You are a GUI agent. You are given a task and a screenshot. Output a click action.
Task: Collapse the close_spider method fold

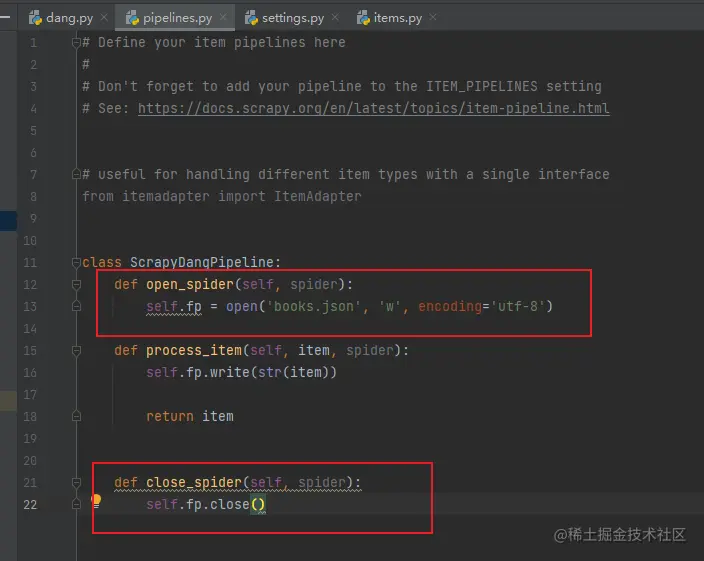coord(76,482)
